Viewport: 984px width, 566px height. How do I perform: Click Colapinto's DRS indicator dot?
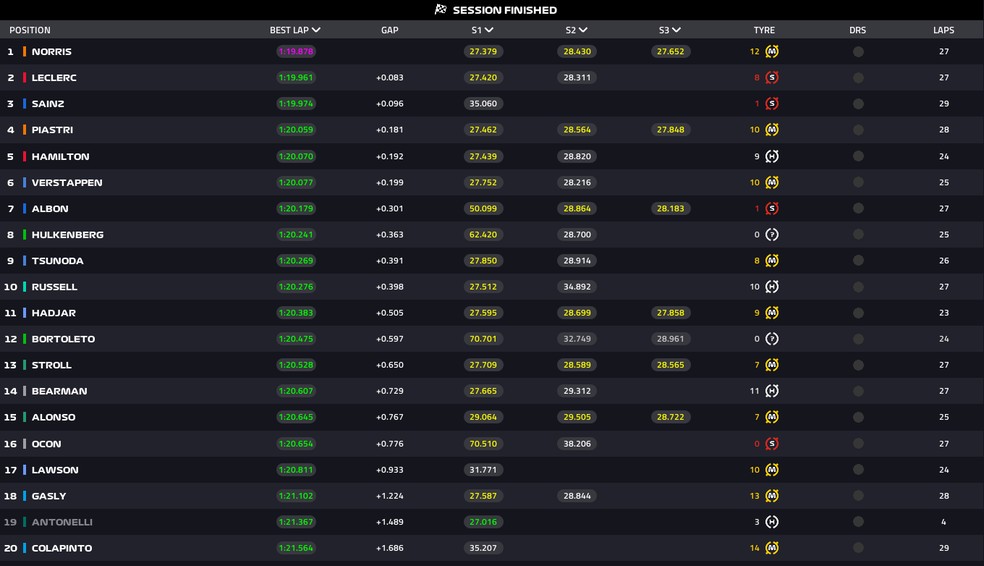[x=858, y=548]
